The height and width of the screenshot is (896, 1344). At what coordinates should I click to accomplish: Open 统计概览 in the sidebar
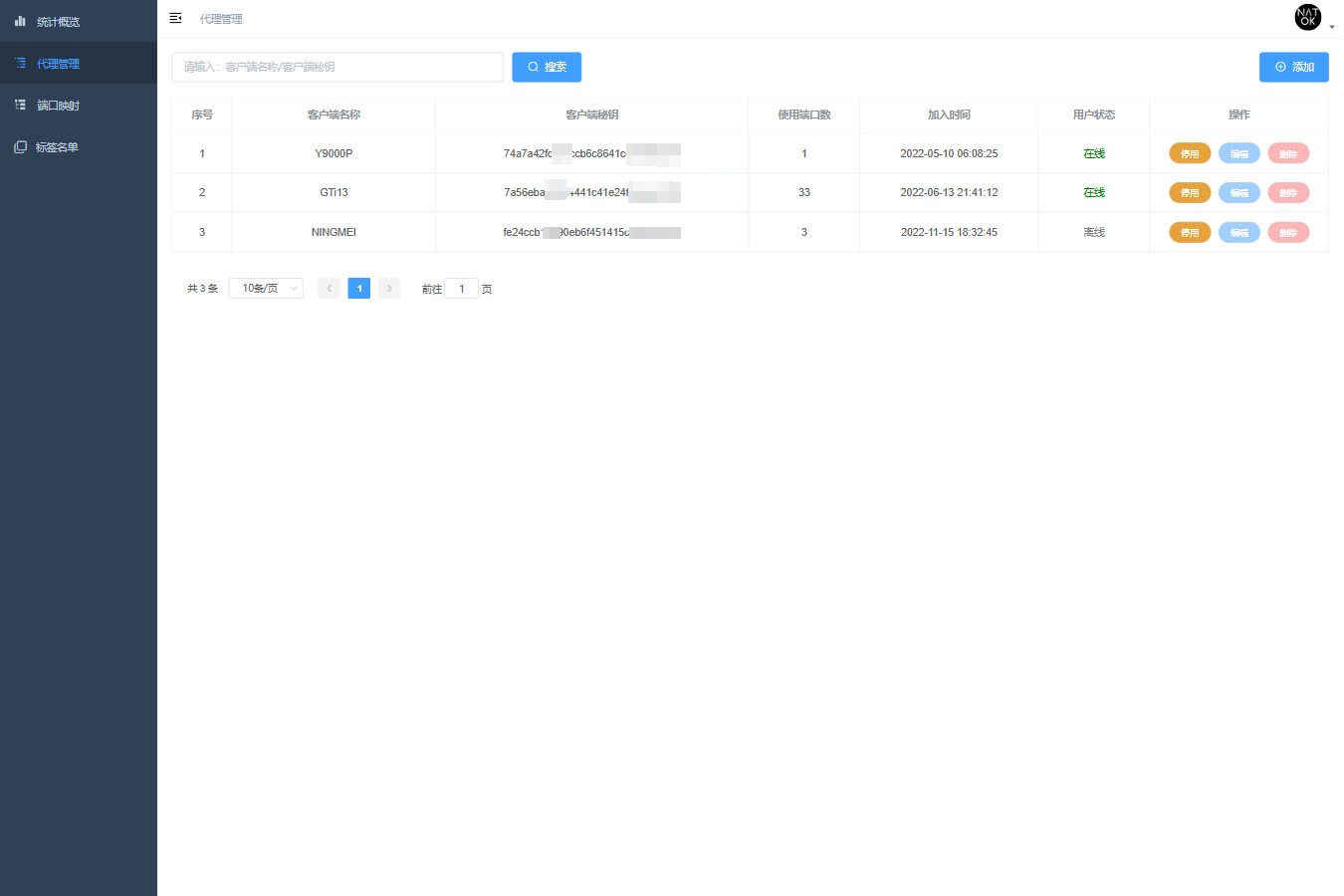pos(79,21)
